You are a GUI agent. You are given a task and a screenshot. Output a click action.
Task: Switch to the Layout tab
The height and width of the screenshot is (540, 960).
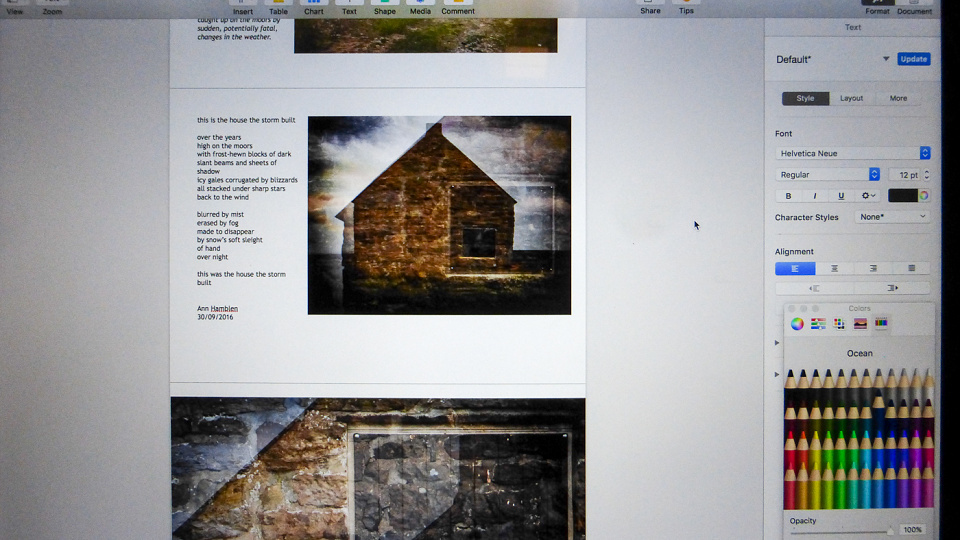(x=851, y=98)
